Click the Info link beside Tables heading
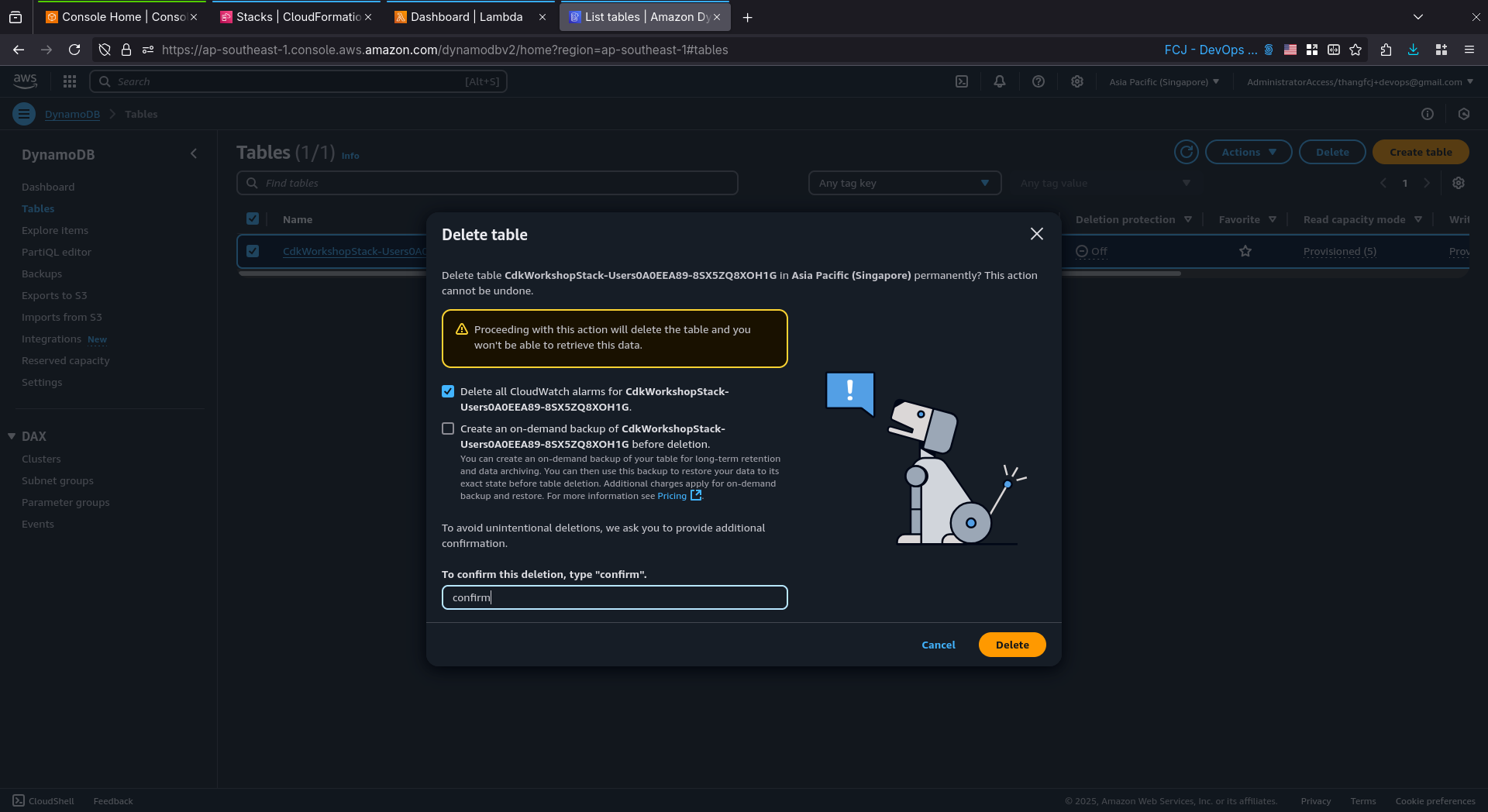This screenshot has width=1488, height=812. coord(350,156)
